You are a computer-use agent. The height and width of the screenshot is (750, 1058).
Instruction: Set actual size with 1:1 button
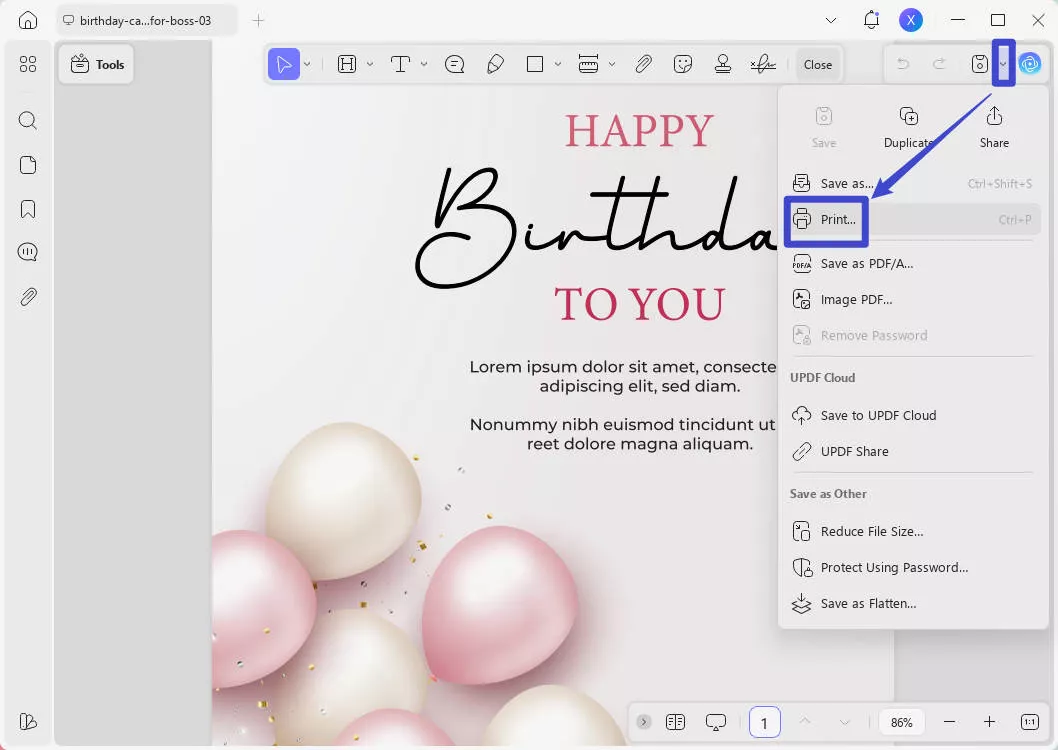point(1030,722)
